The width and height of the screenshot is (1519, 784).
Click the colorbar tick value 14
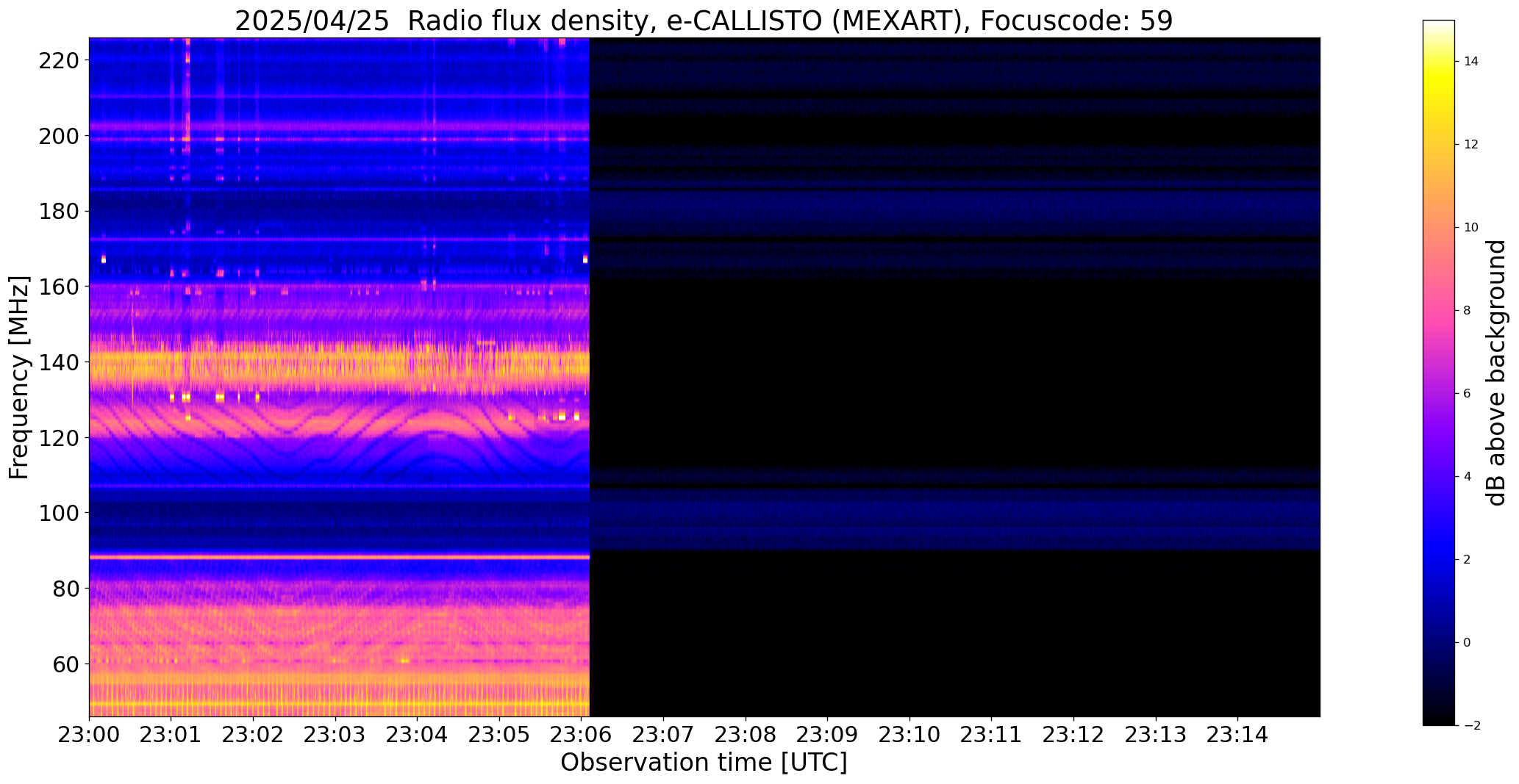[x=1471, y=62]
